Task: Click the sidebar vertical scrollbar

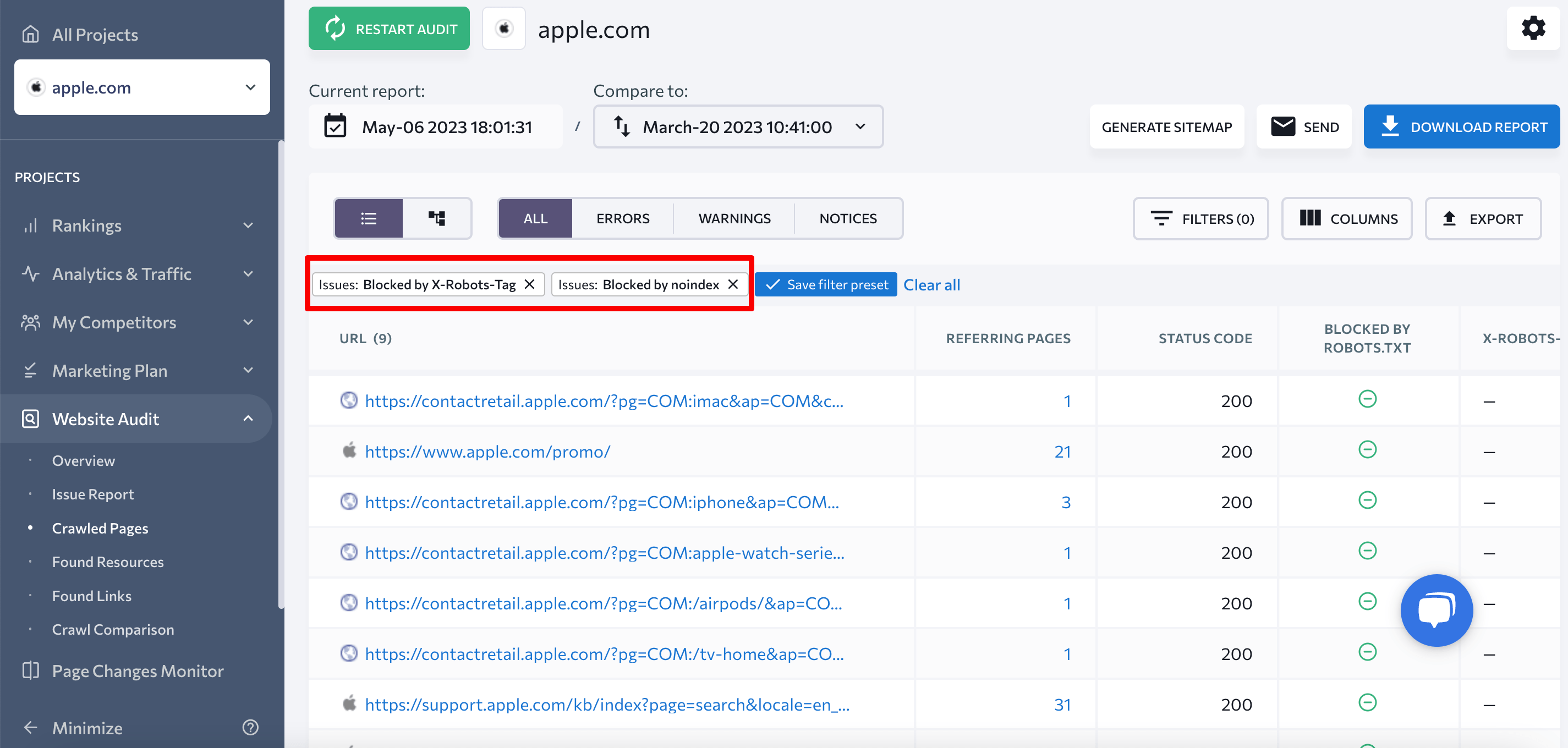Action: tap(281, 375)
